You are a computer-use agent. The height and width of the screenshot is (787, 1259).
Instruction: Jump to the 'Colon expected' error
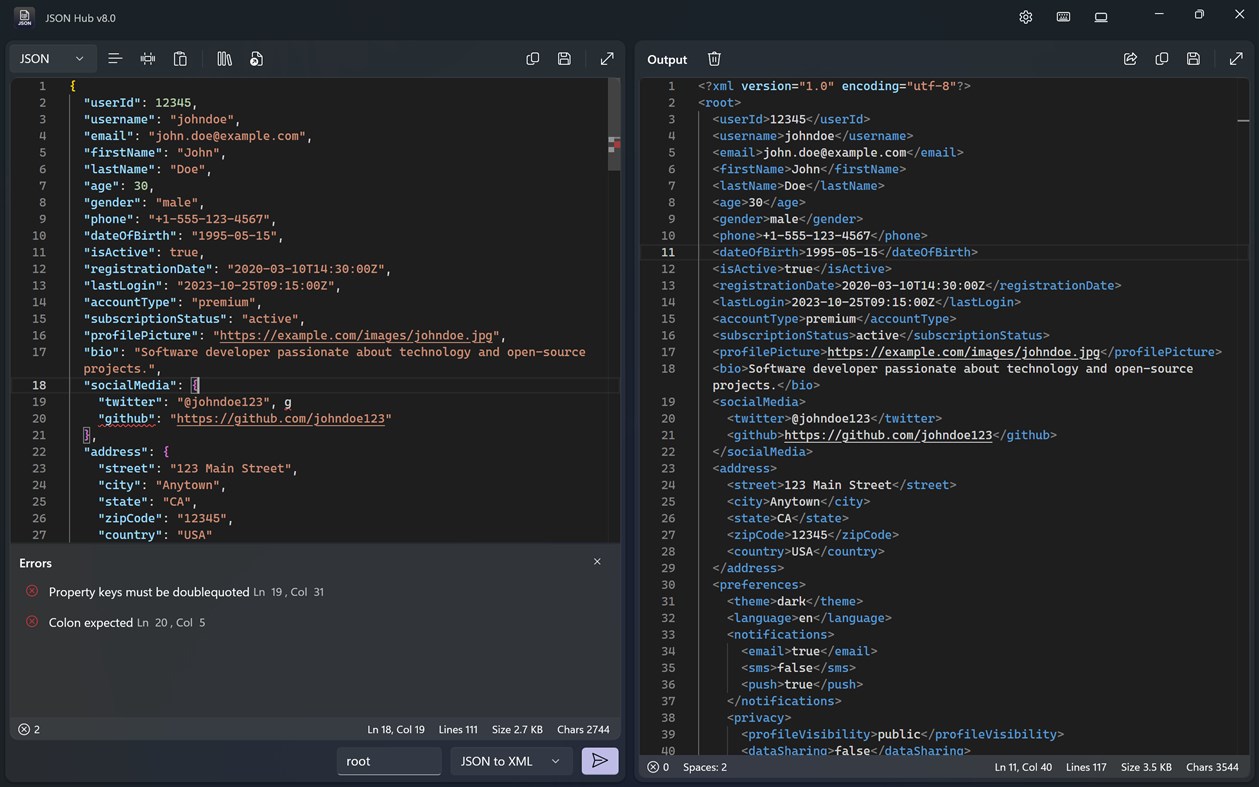(x=127, y=622)
